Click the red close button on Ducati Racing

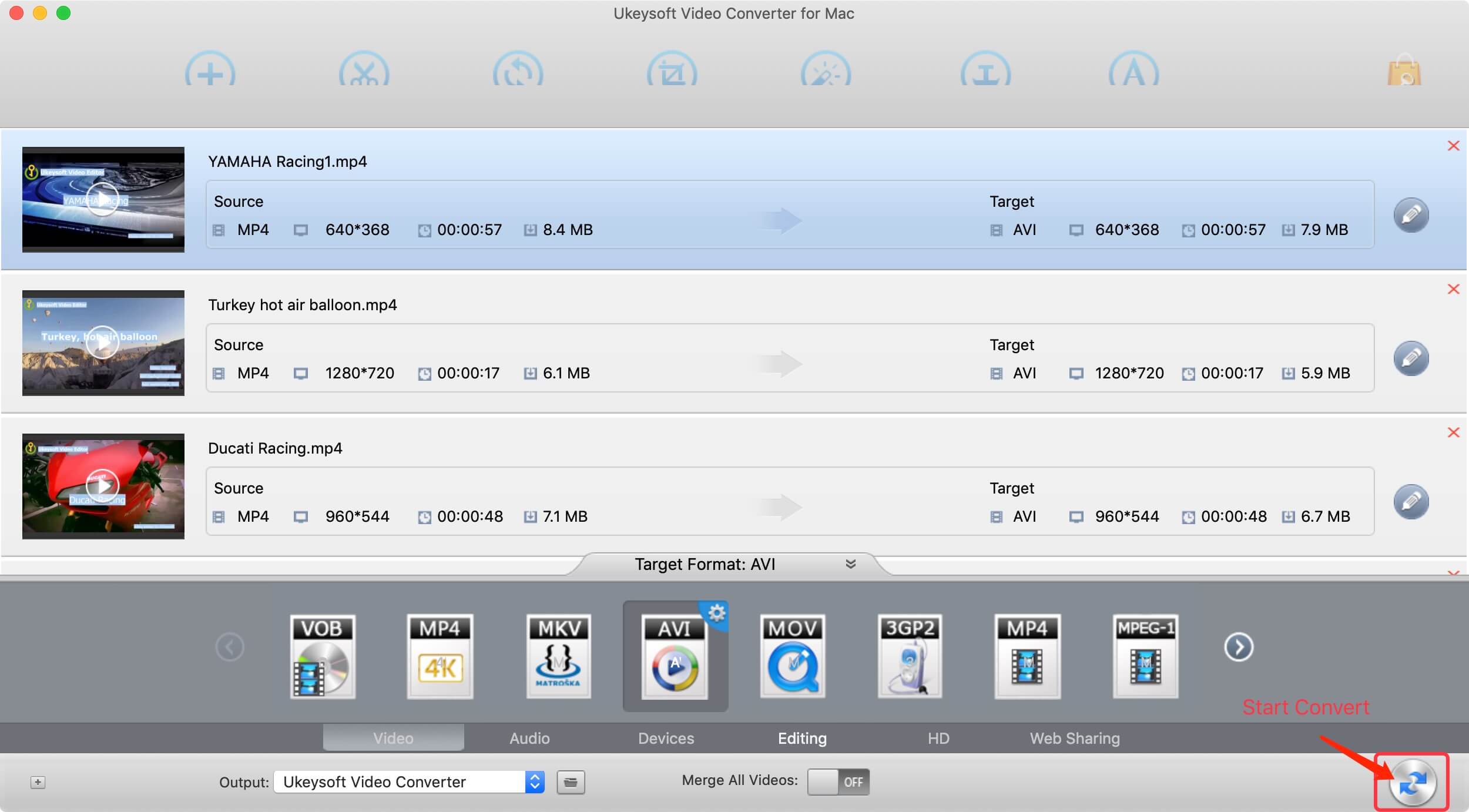(1452, 433)
